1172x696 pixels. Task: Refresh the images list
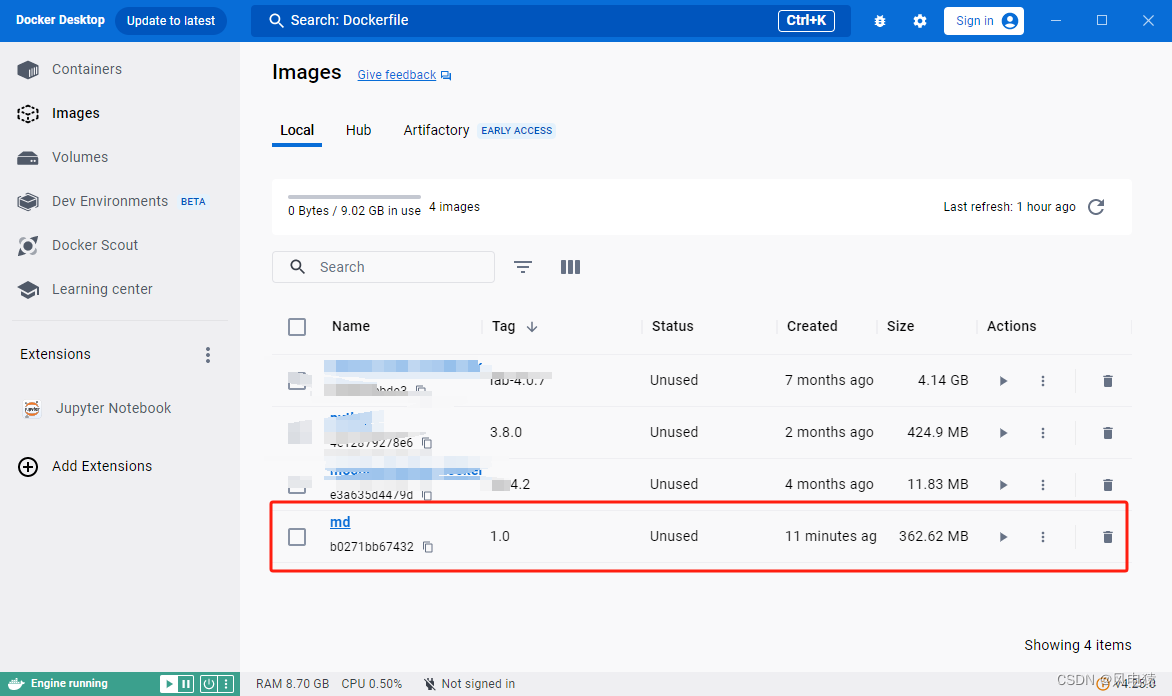point(1096,207)
